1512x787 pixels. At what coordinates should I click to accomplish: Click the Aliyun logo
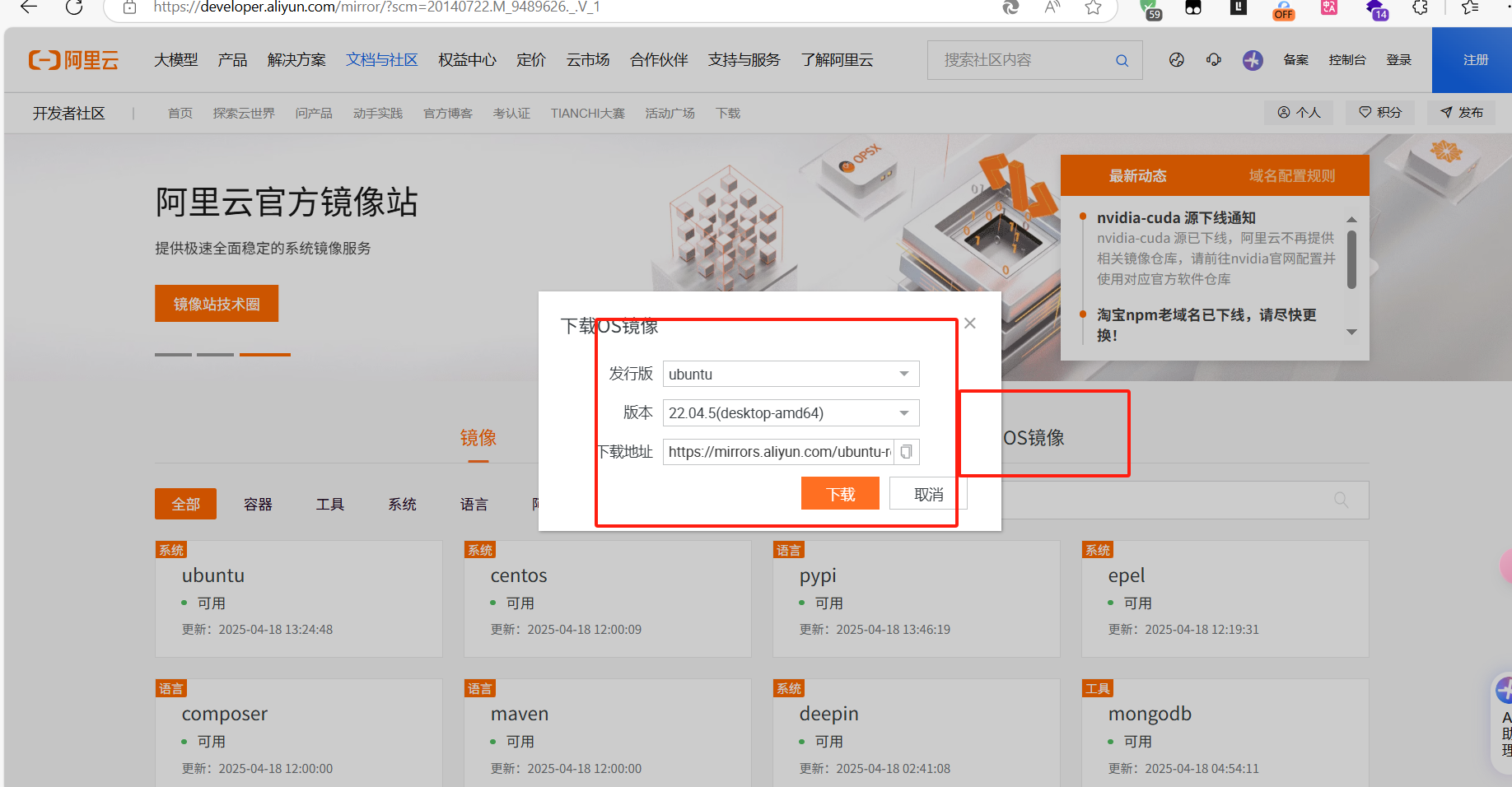(73, 60)
